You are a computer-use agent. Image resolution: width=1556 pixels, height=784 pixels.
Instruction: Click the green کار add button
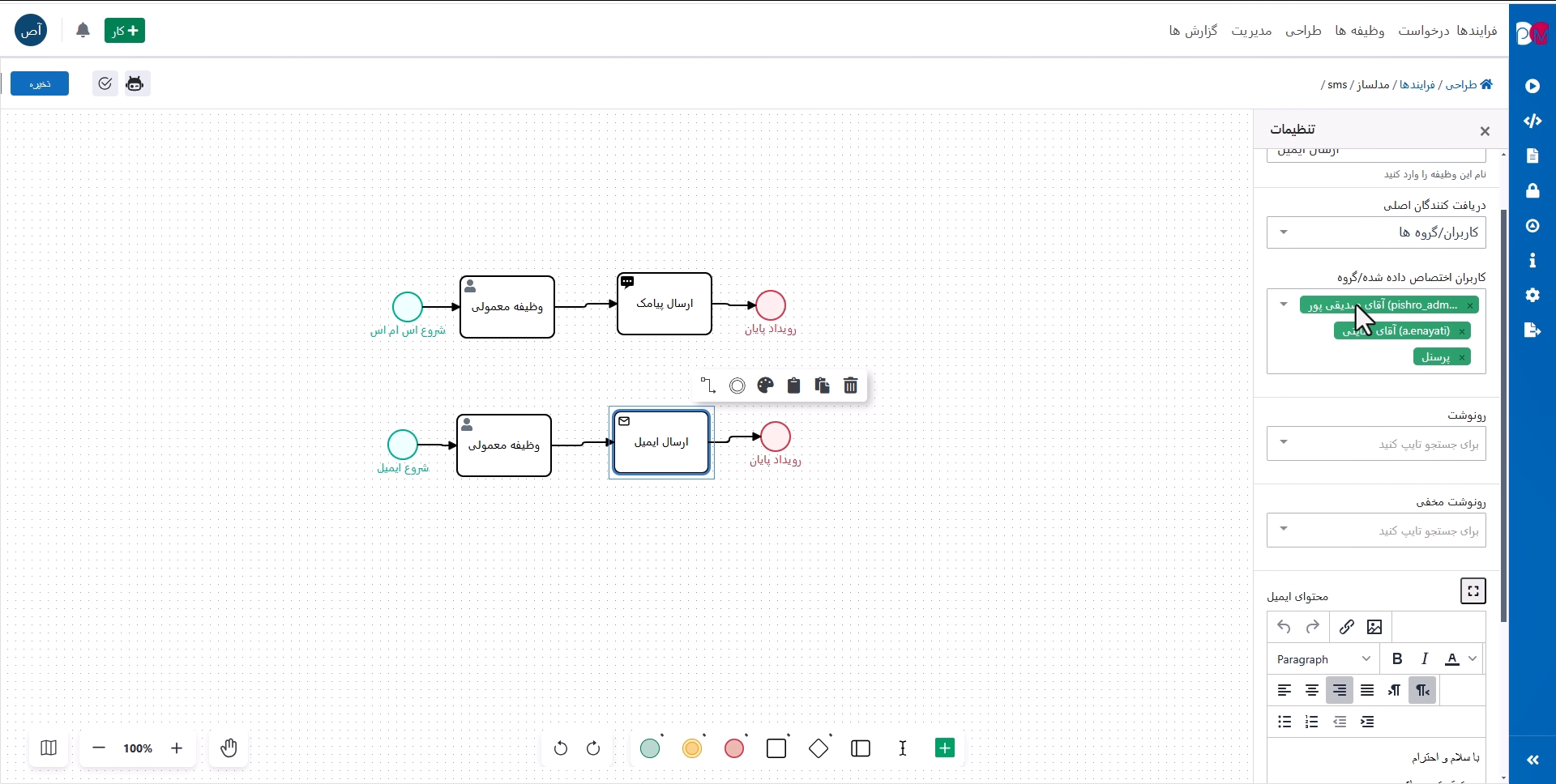[124, 31]
